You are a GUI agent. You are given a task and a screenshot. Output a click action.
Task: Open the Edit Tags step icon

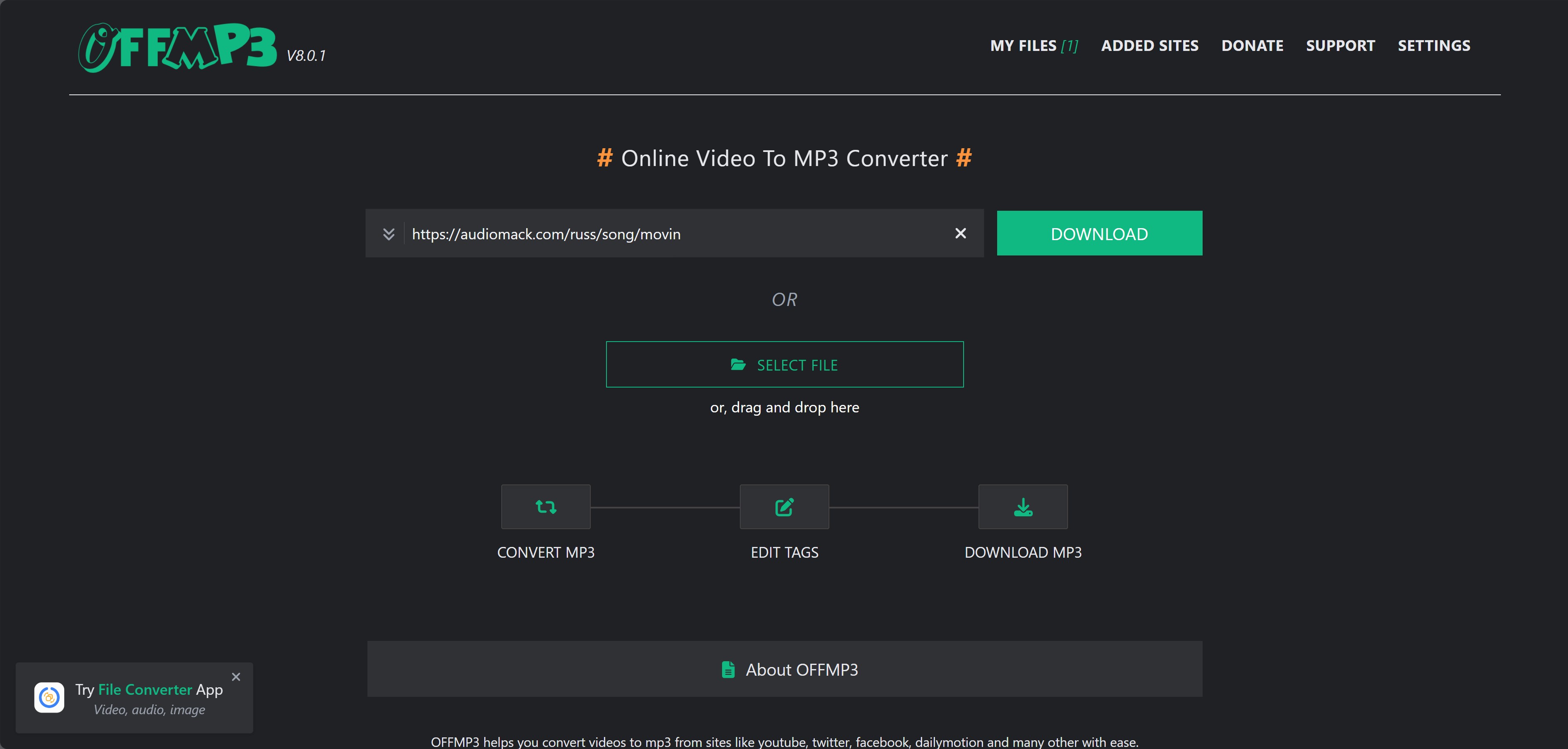[x=784, y=506]
